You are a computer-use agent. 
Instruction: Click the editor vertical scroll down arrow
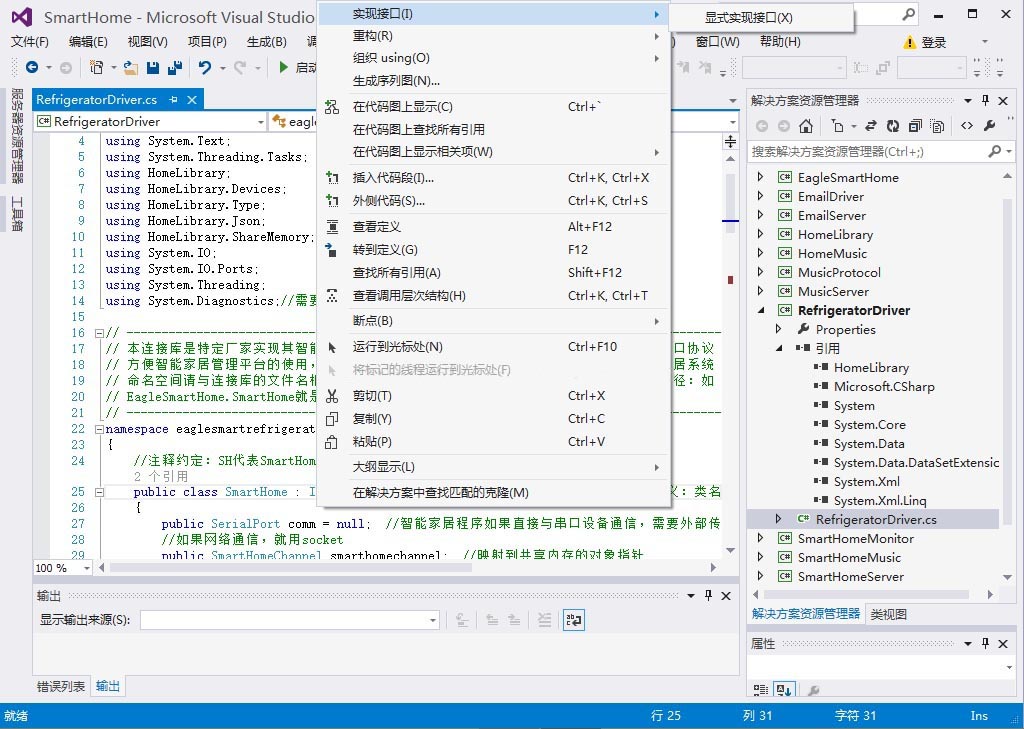point(730,551)
